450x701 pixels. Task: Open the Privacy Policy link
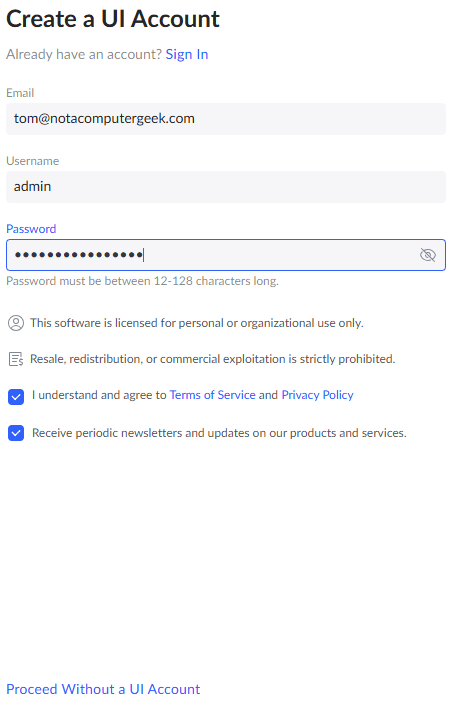click(x=317, y=395)
